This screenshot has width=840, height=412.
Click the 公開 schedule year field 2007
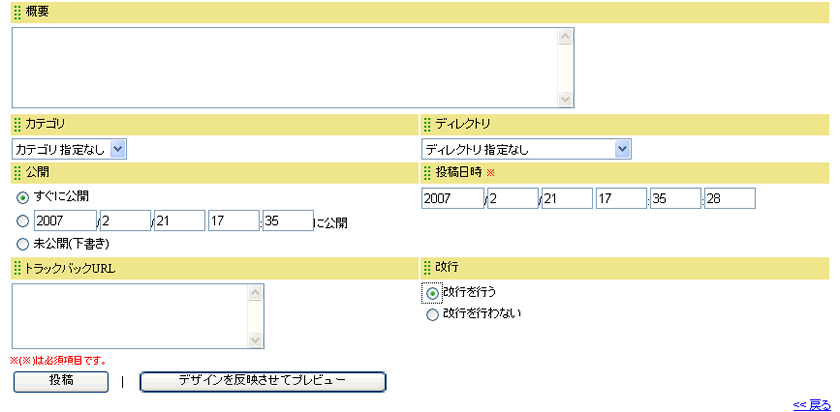coord(64,221)
